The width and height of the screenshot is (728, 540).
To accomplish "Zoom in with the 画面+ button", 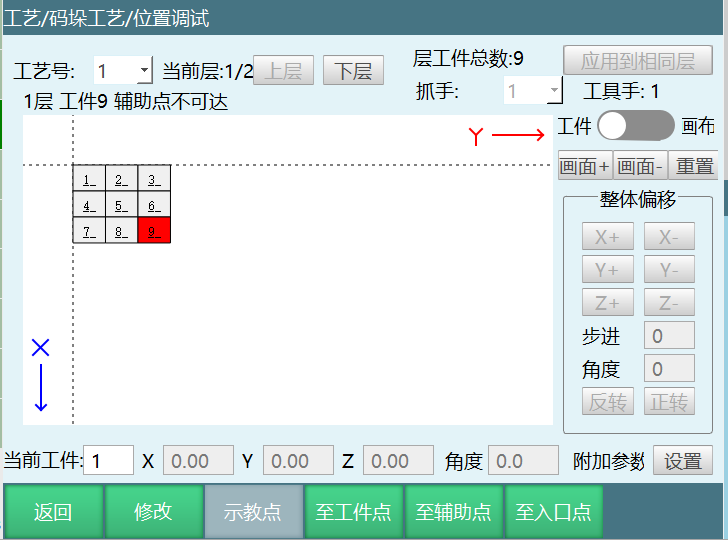I will pos(584,165).
